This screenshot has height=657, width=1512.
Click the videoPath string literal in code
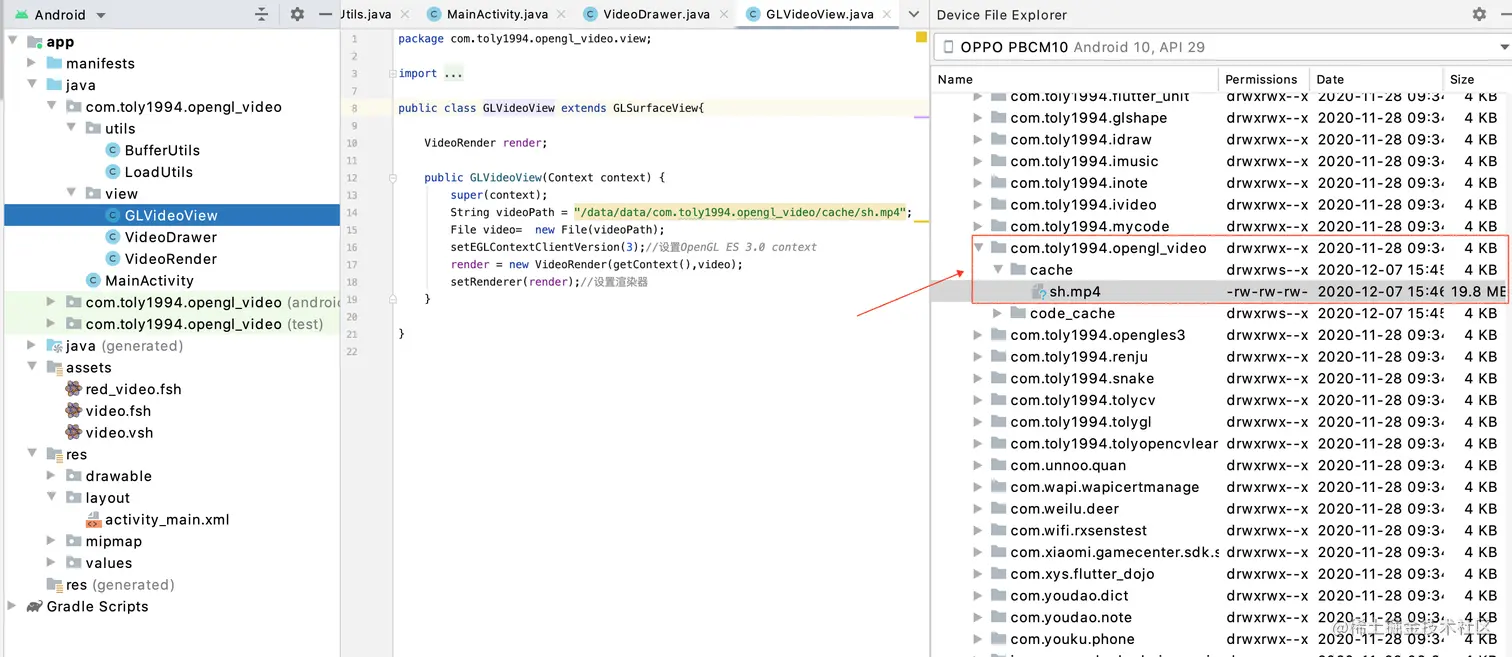tap(741, 212)
